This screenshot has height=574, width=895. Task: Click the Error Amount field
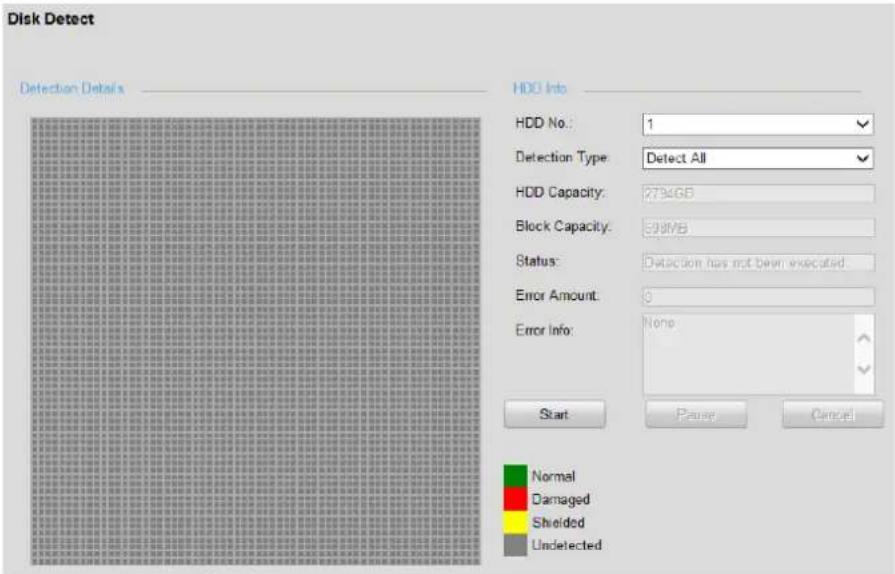758,296
